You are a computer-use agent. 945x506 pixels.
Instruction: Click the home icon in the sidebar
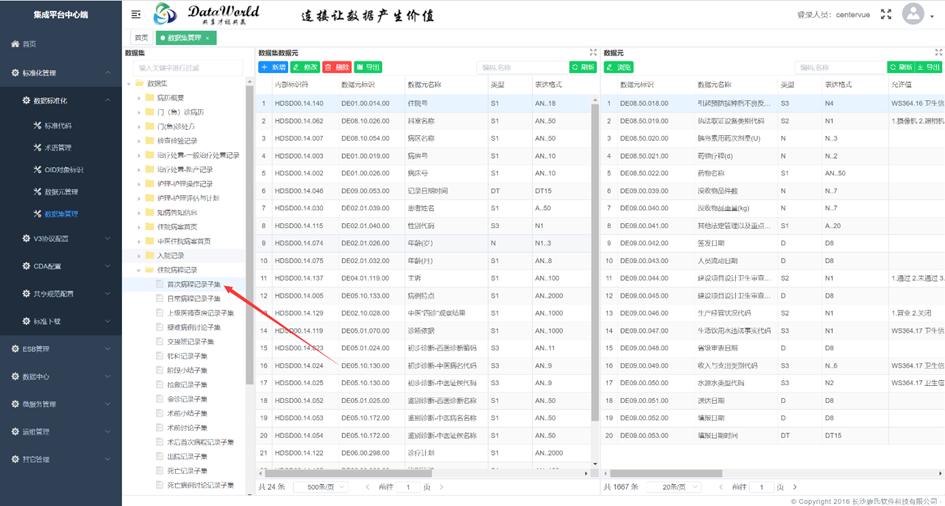click(15, 44)
